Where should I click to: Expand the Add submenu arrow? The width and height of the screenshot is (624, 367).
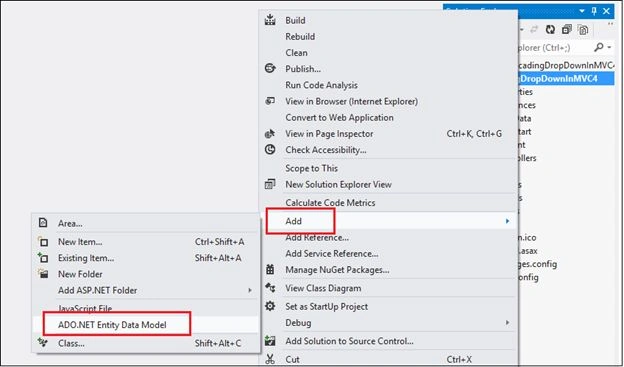507,221
